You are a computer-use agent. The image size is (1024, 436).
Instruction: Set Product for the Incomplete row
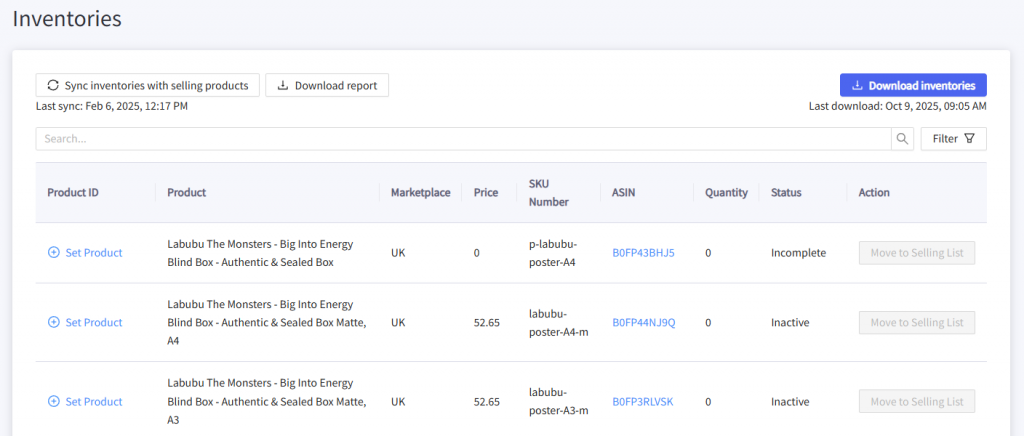[x=93, y=253]
